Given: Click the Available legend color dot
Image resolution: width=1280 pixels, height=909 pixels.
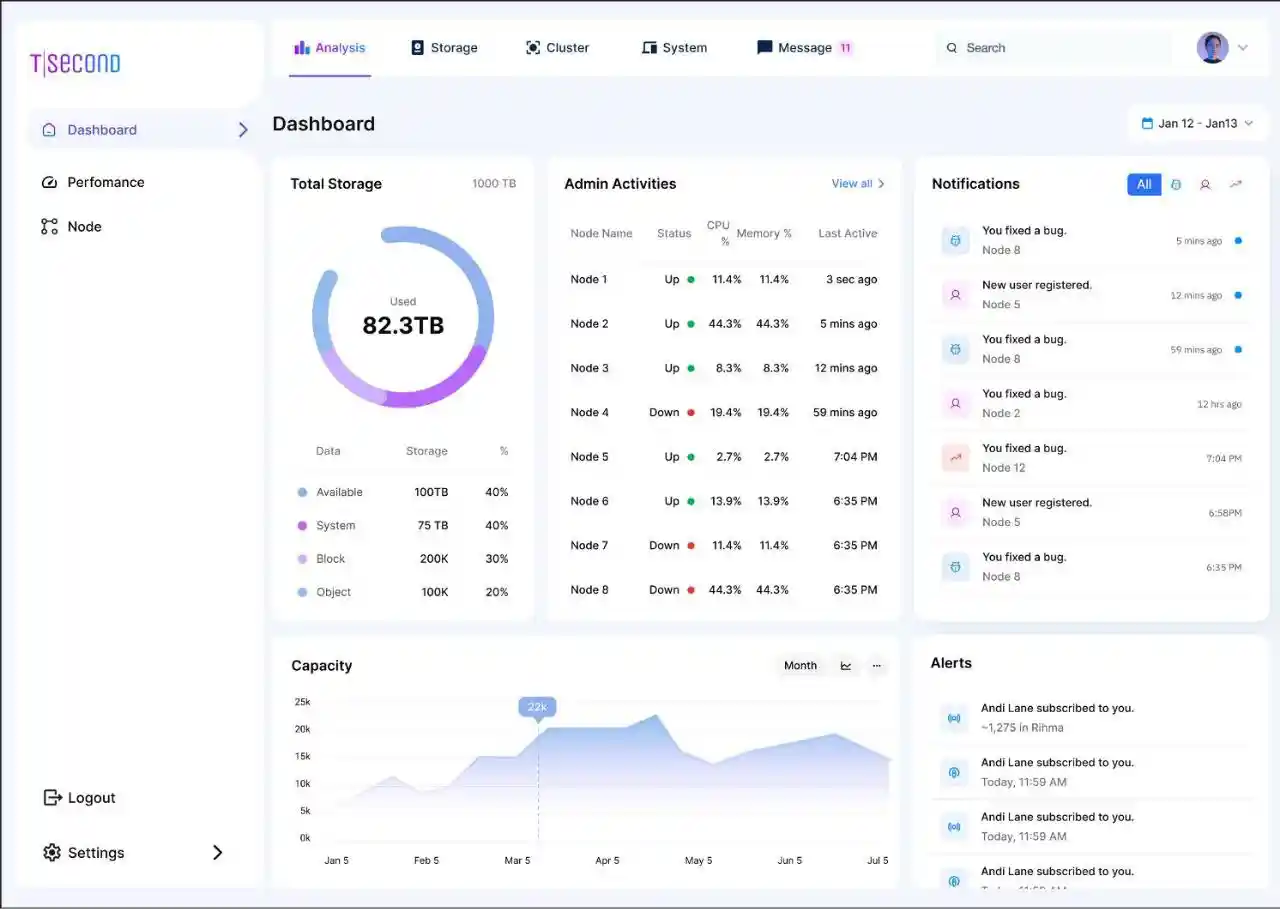Looking at the screenshot, I should click(302, 492).
